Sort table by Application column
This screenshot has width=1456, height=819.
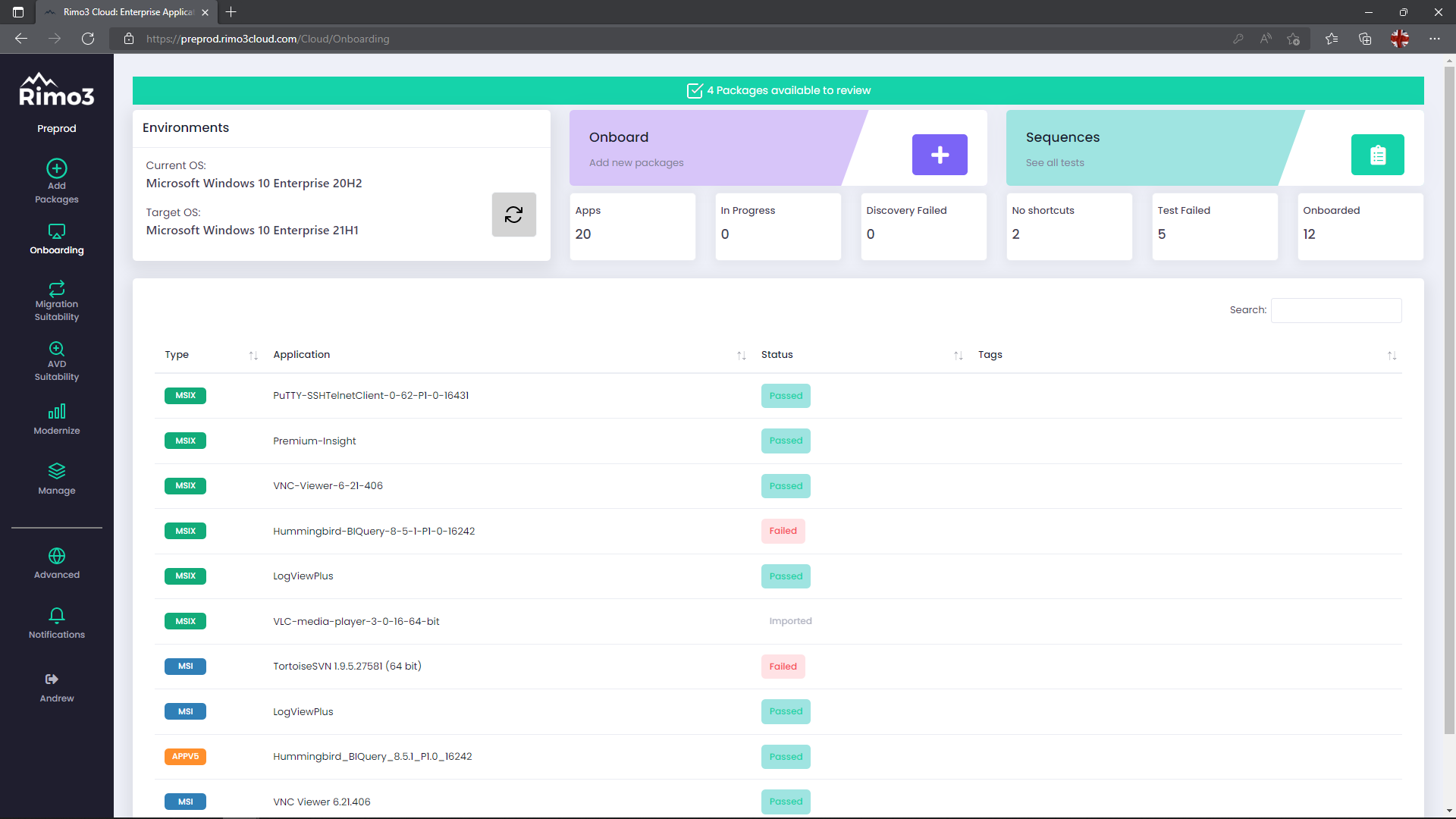[x=741, y=356]
